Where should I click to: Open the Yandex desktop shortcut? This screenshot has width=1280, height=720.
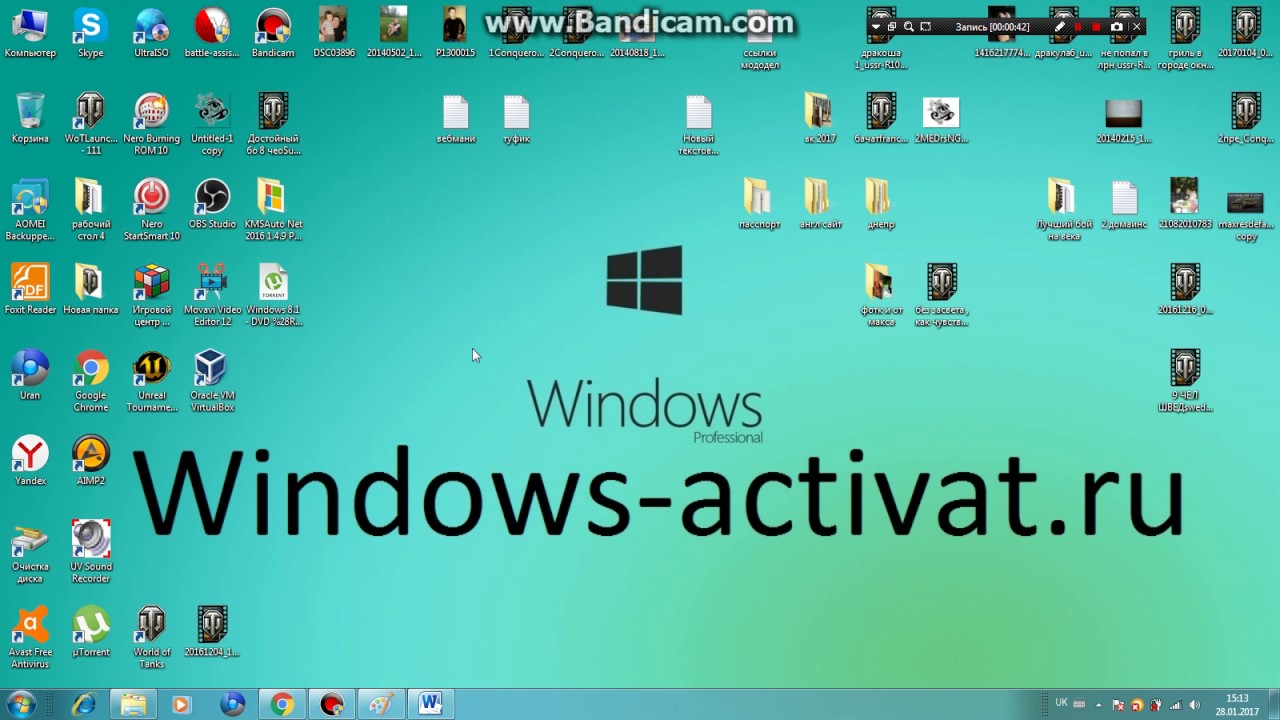[30, 461]
